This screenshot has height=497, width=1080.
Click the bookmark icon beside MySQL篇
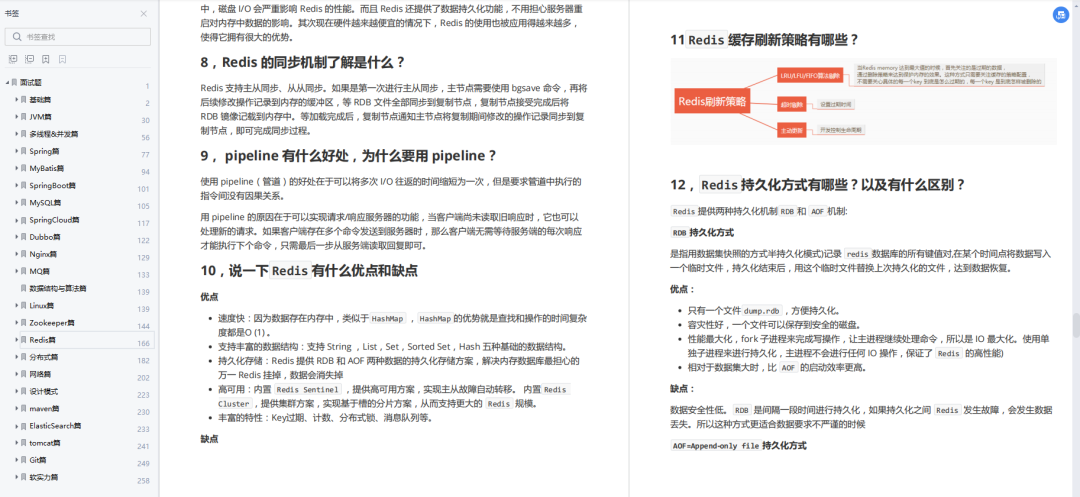pyautogui.click(x=24, y=203)
